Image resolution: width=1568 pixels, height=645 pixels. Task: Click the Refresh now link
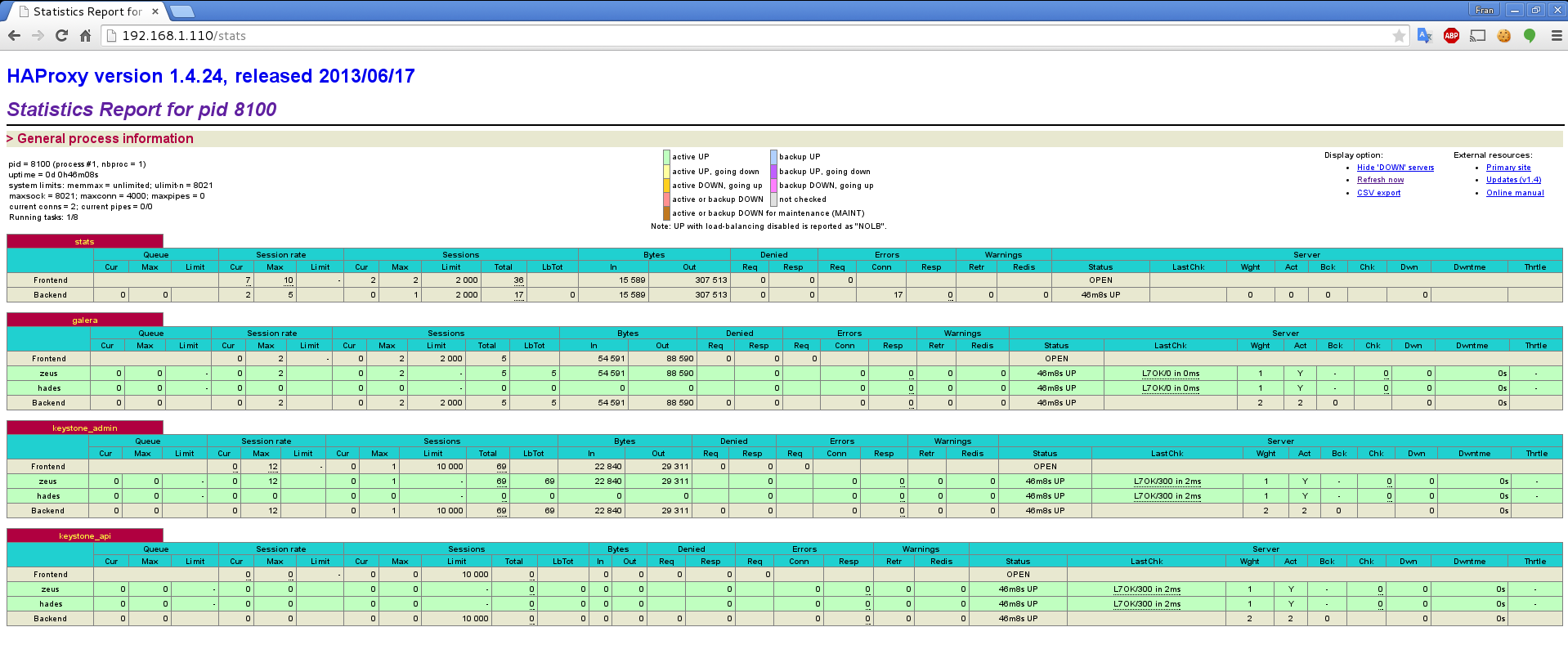point(1380,180)
